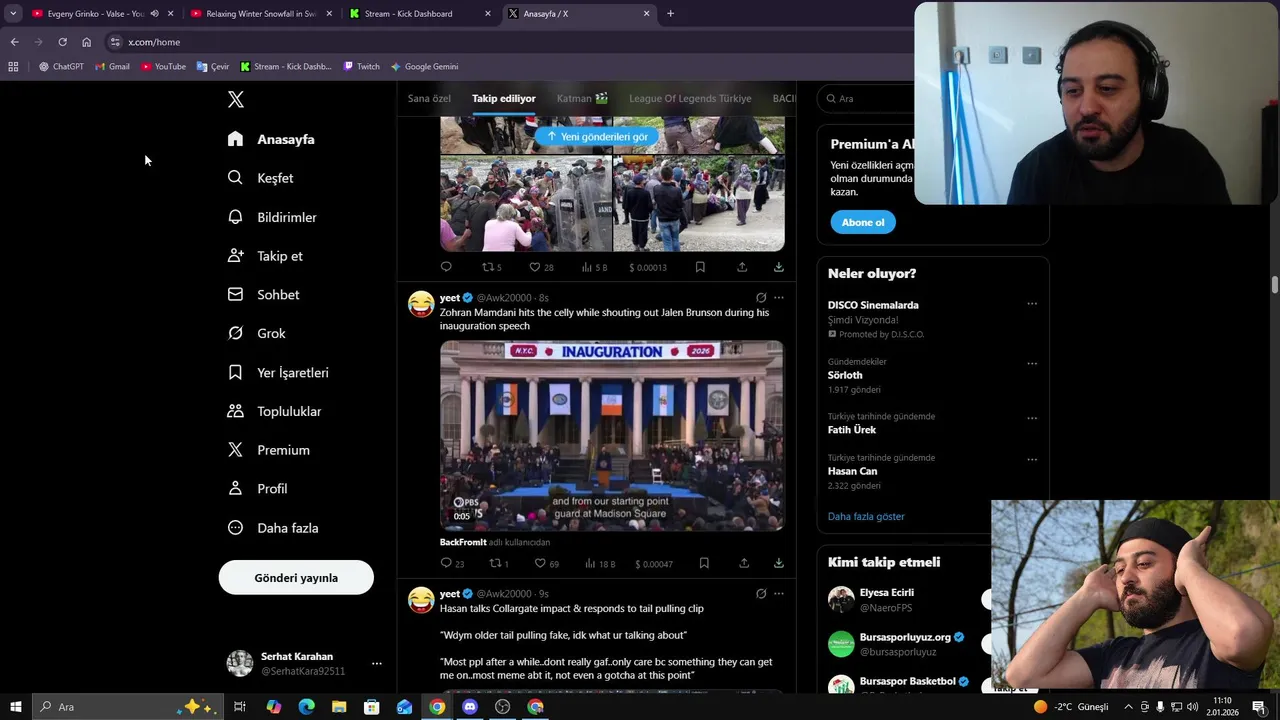
Task: Open ChatGPT bookmark
Action: pos(61,66)
